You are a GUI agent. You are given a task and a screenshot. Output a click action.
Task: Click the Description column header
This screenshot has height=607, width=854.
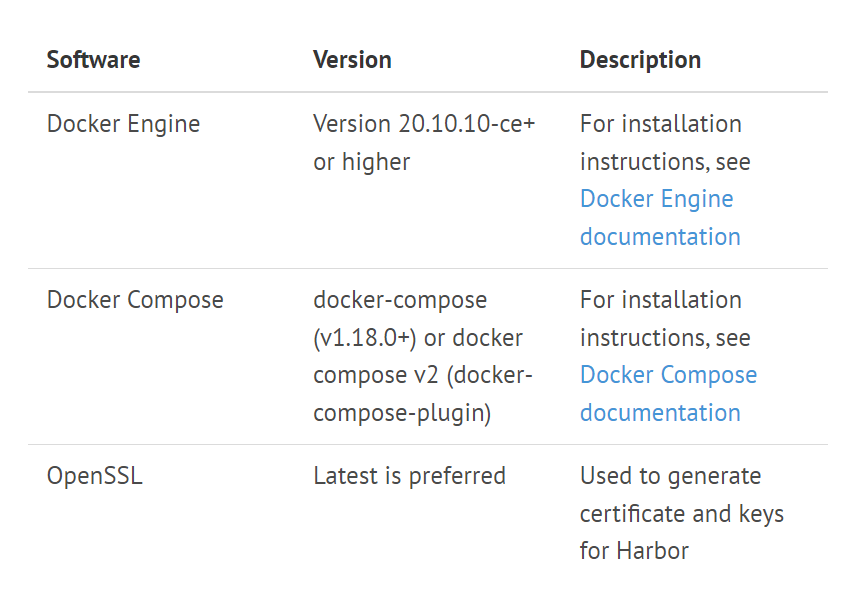[x=640, y=59]
